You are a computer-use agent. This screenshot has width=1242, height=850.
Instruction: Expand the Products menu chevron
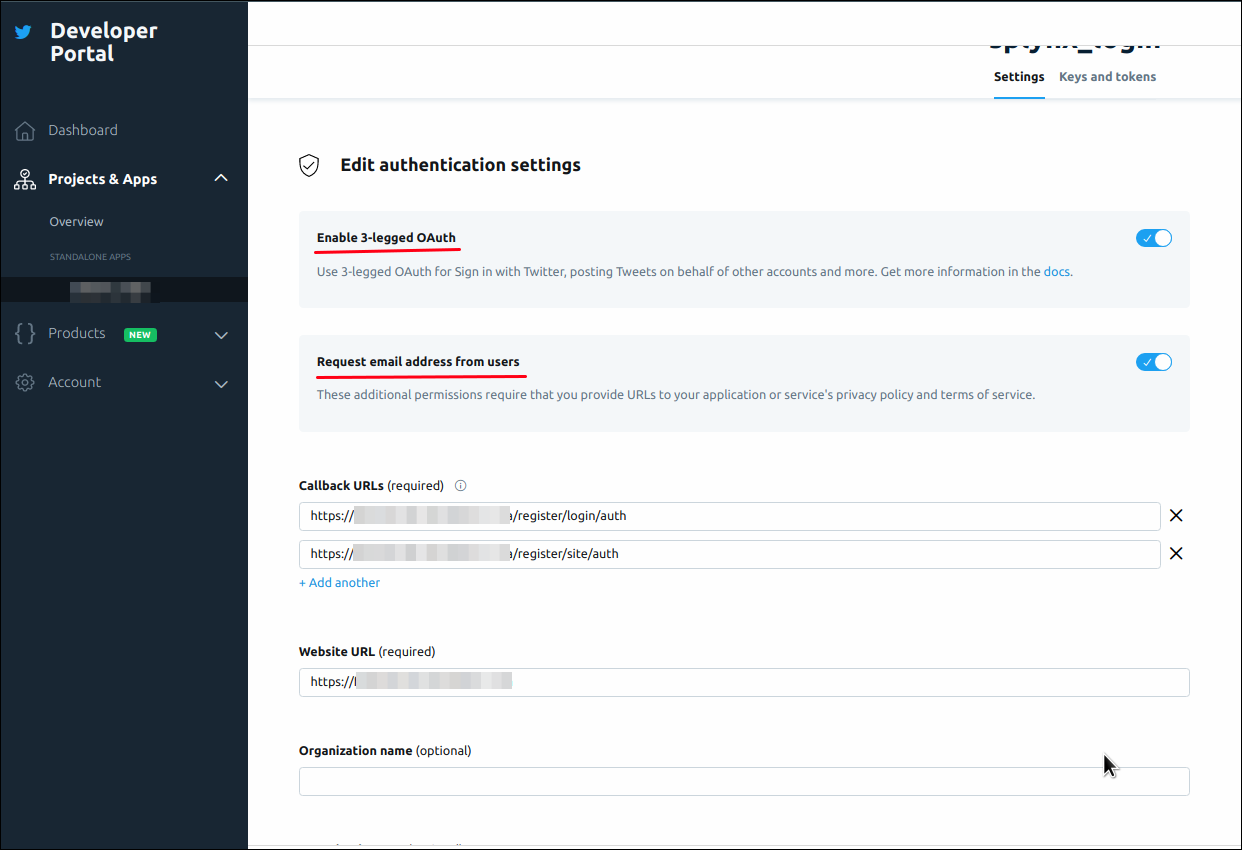221,335
